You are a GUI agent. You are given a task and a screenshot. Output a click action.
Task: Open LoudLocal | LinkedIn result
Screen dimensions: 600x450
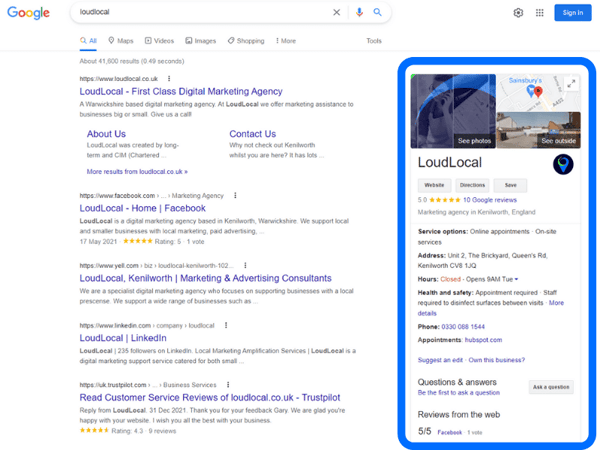[123, 338]
